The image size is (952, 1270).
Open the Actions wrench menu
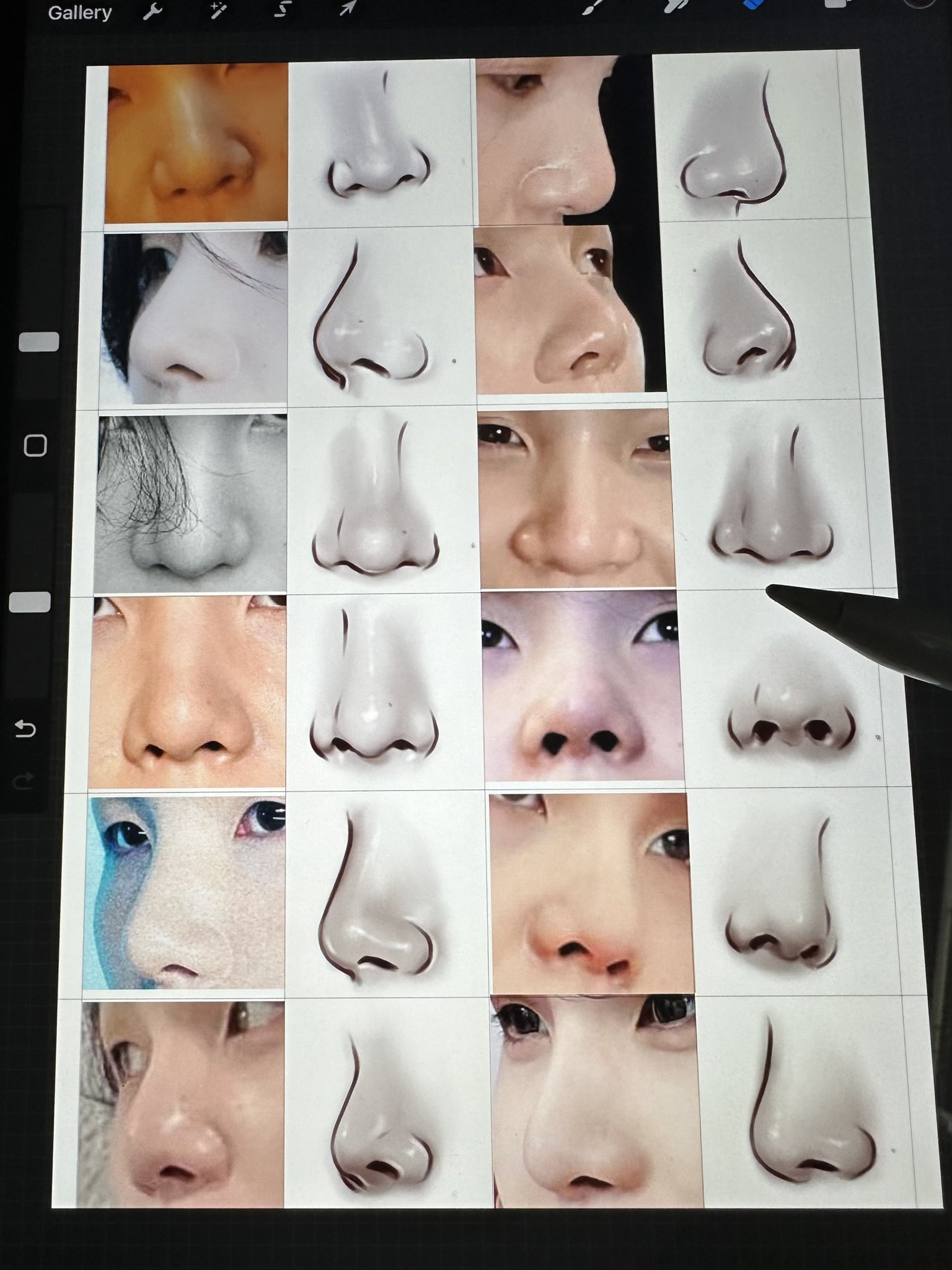152,11
